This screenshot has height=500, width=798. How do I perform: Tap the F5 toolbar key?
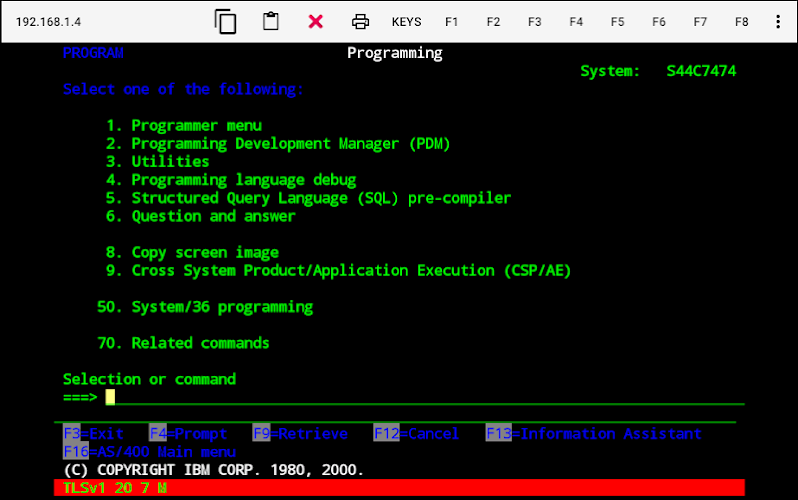[x=617, y=22]
